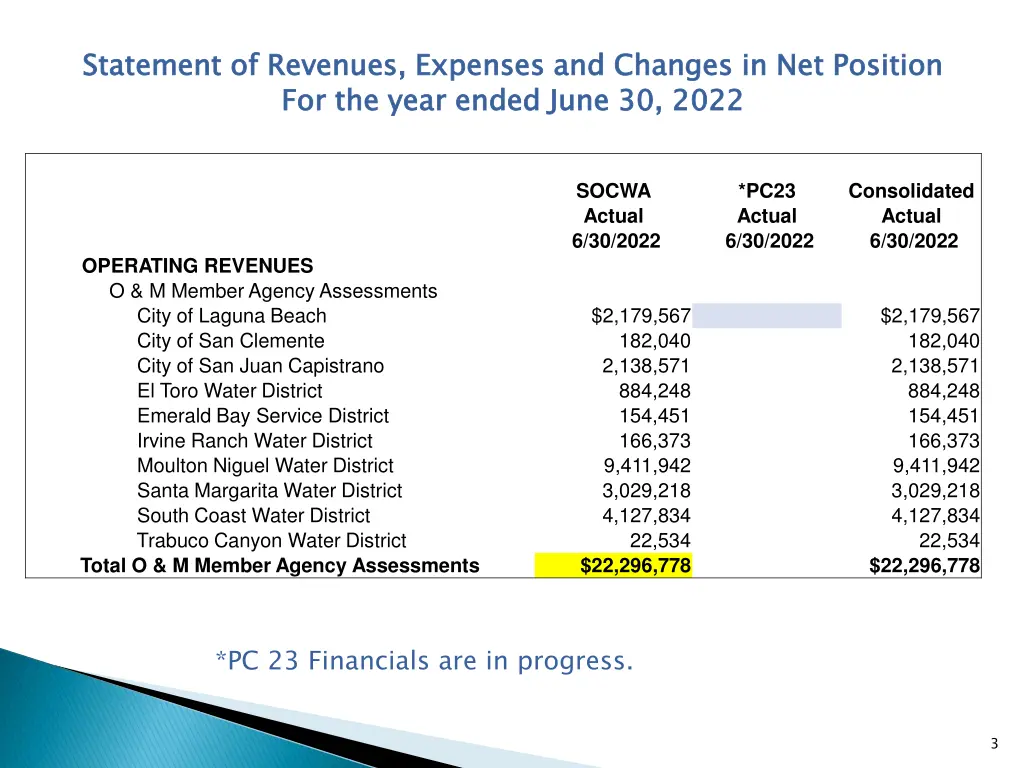
Task: Select the 'City of San Juan Capistrano' label
Action: (x=260, y=366)
